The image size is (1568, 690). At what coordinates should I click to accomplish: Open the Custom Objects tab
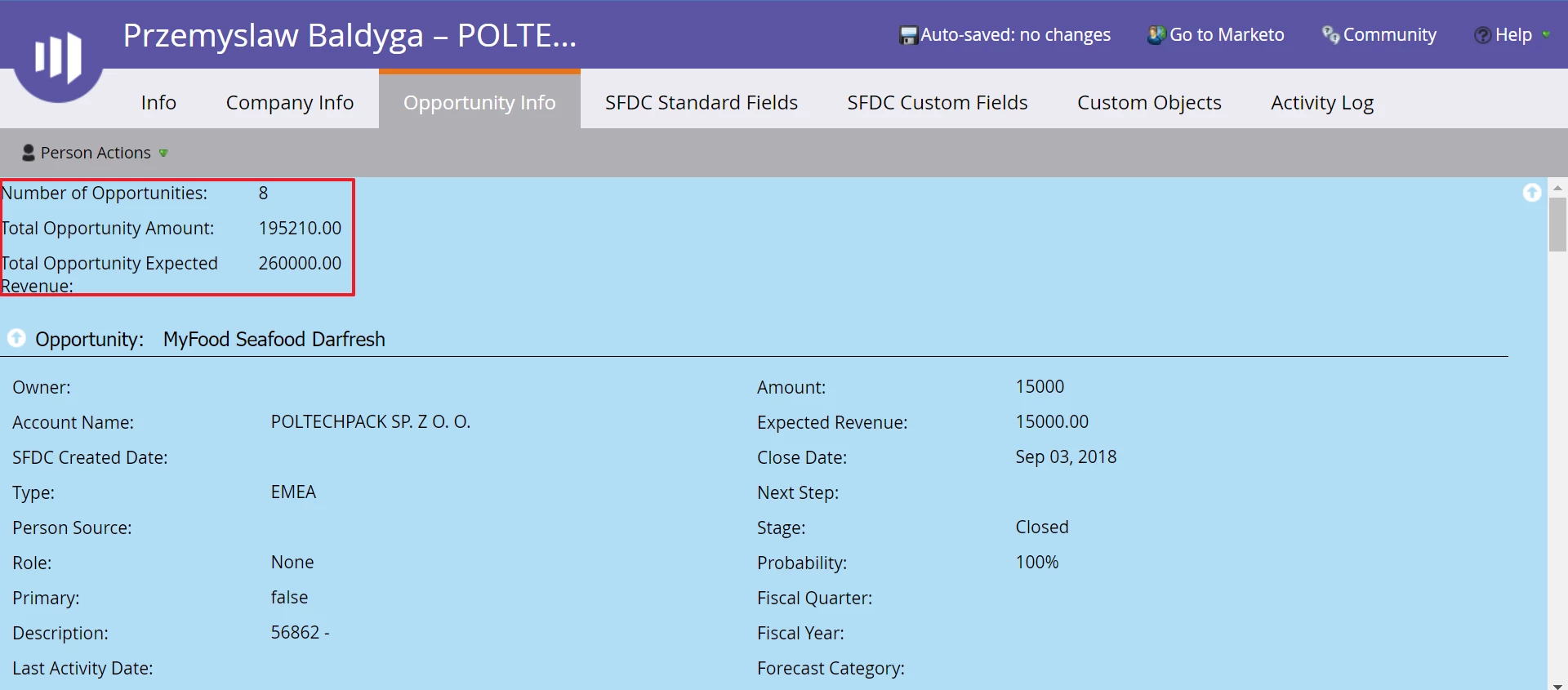pos(1149,102)
